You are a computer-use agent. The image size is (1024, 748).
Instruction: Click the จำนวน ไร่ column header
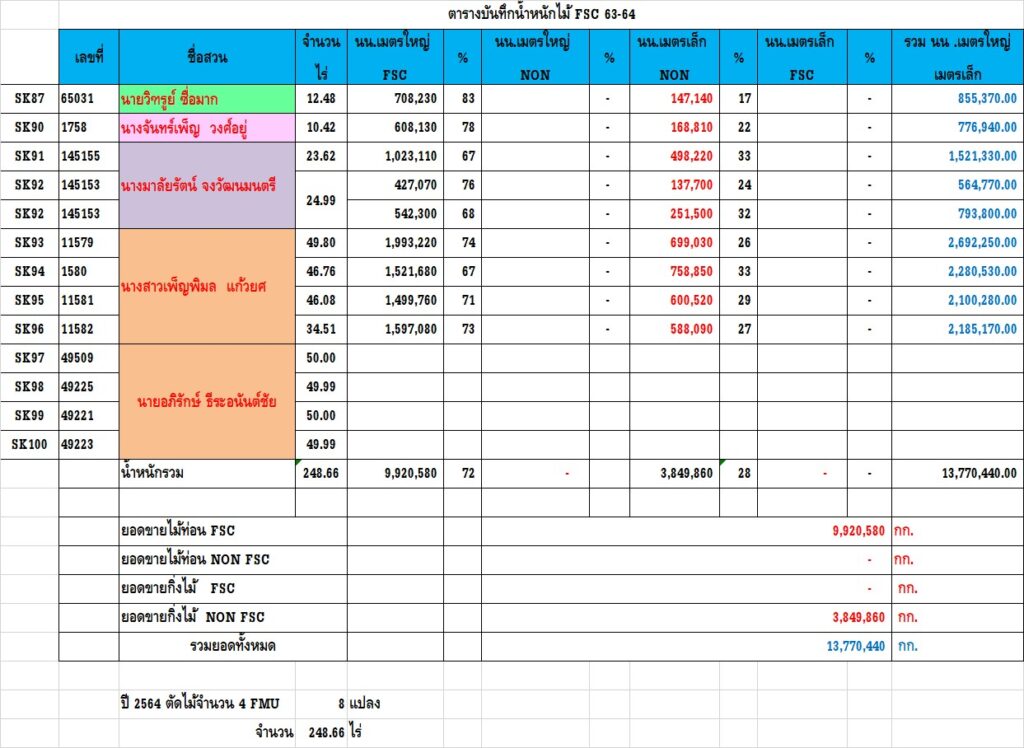click(321, 57)
